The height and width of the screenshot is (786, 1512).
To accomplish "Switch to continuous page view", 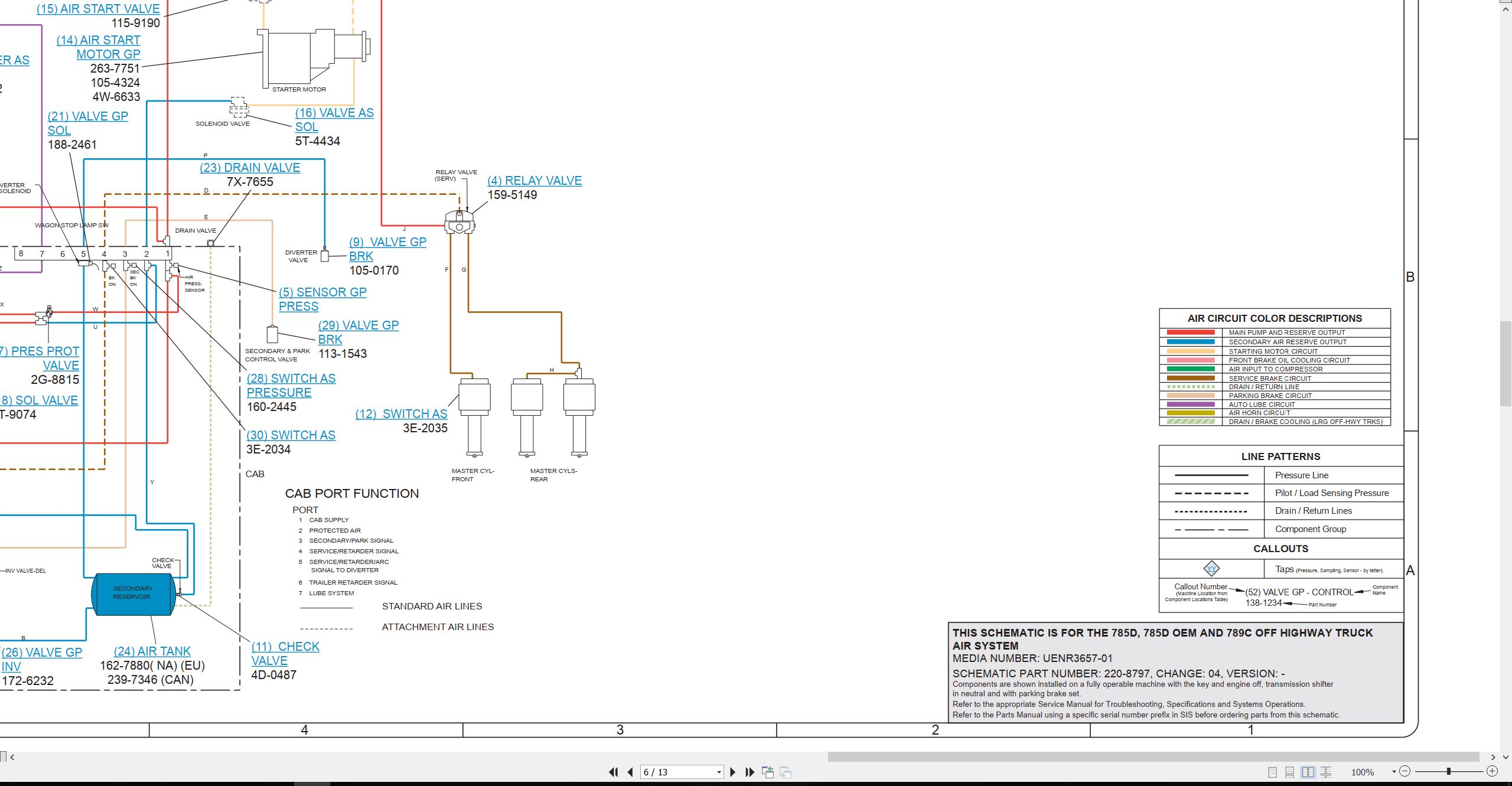I will (1290, 772).
